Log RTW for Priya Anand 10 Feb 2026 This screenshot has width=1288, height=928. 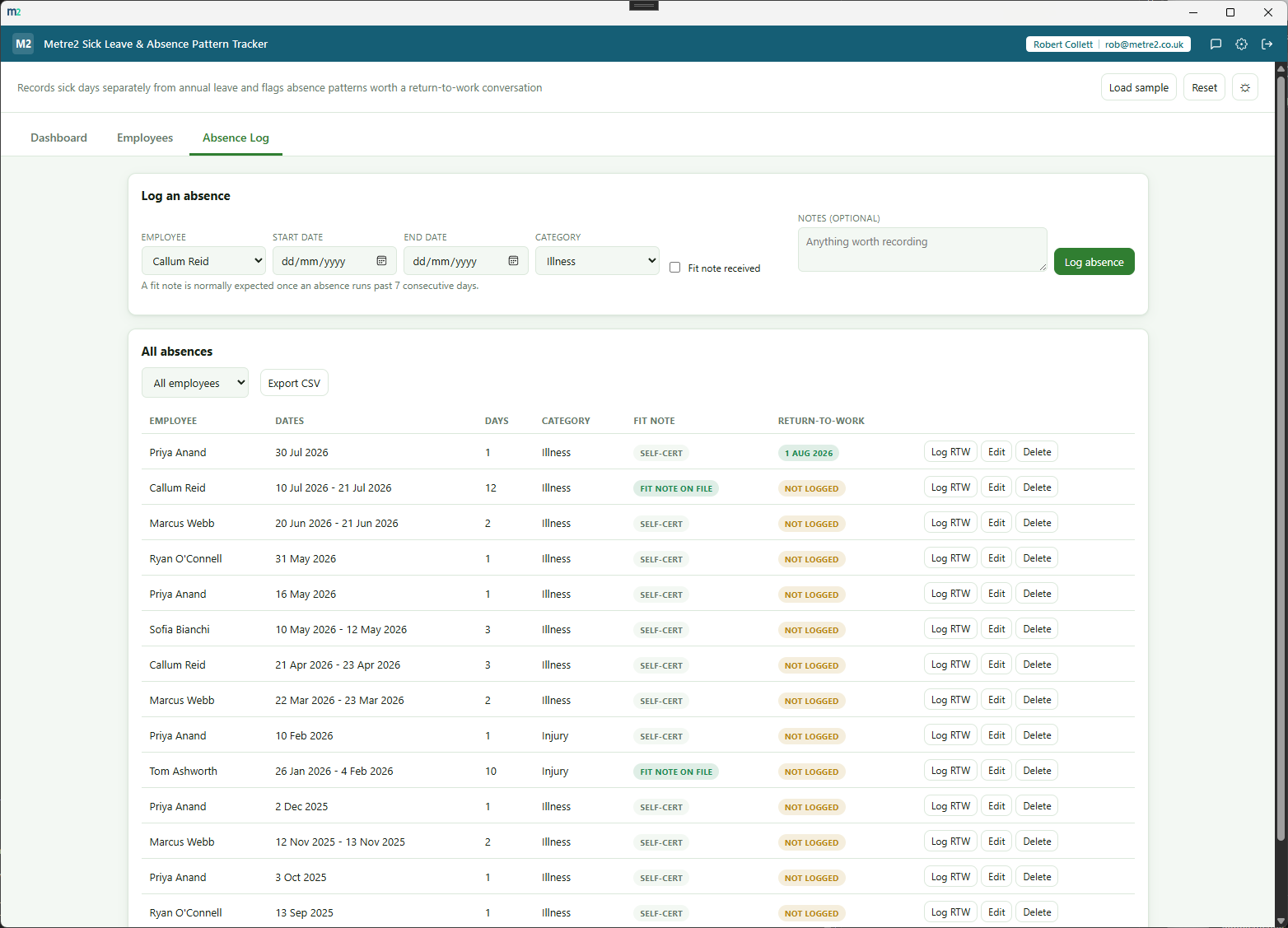[950, 735]
